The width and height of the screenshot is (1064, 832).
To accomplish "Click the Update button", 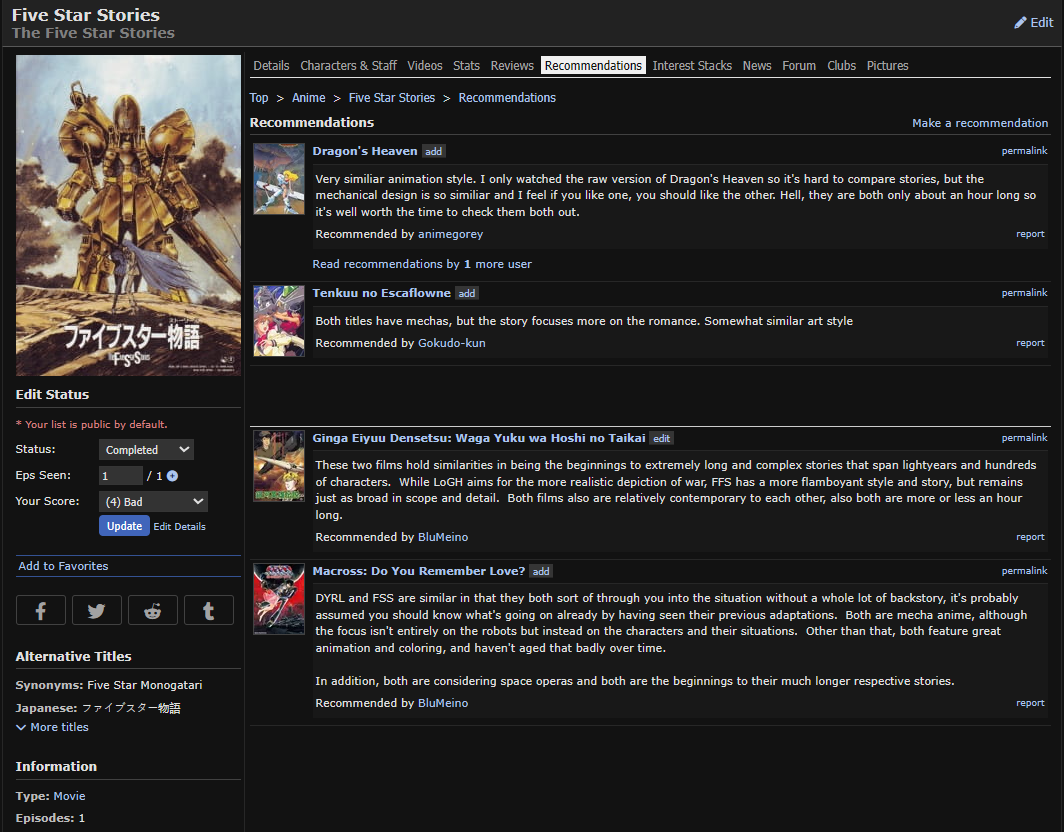I will point(124,526).
